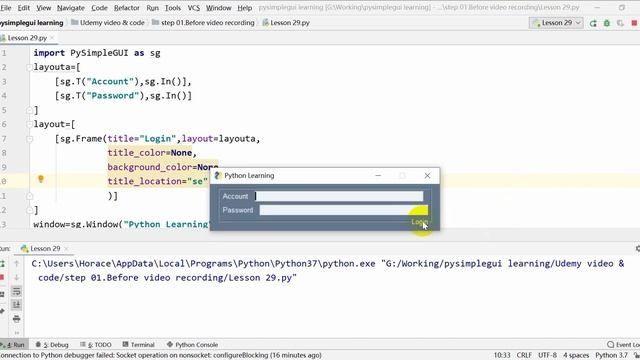Click 'Udemy video & code' breadcrumb folder
The width and height of the screenshot is (640, 360).
(x=108, y=23)
